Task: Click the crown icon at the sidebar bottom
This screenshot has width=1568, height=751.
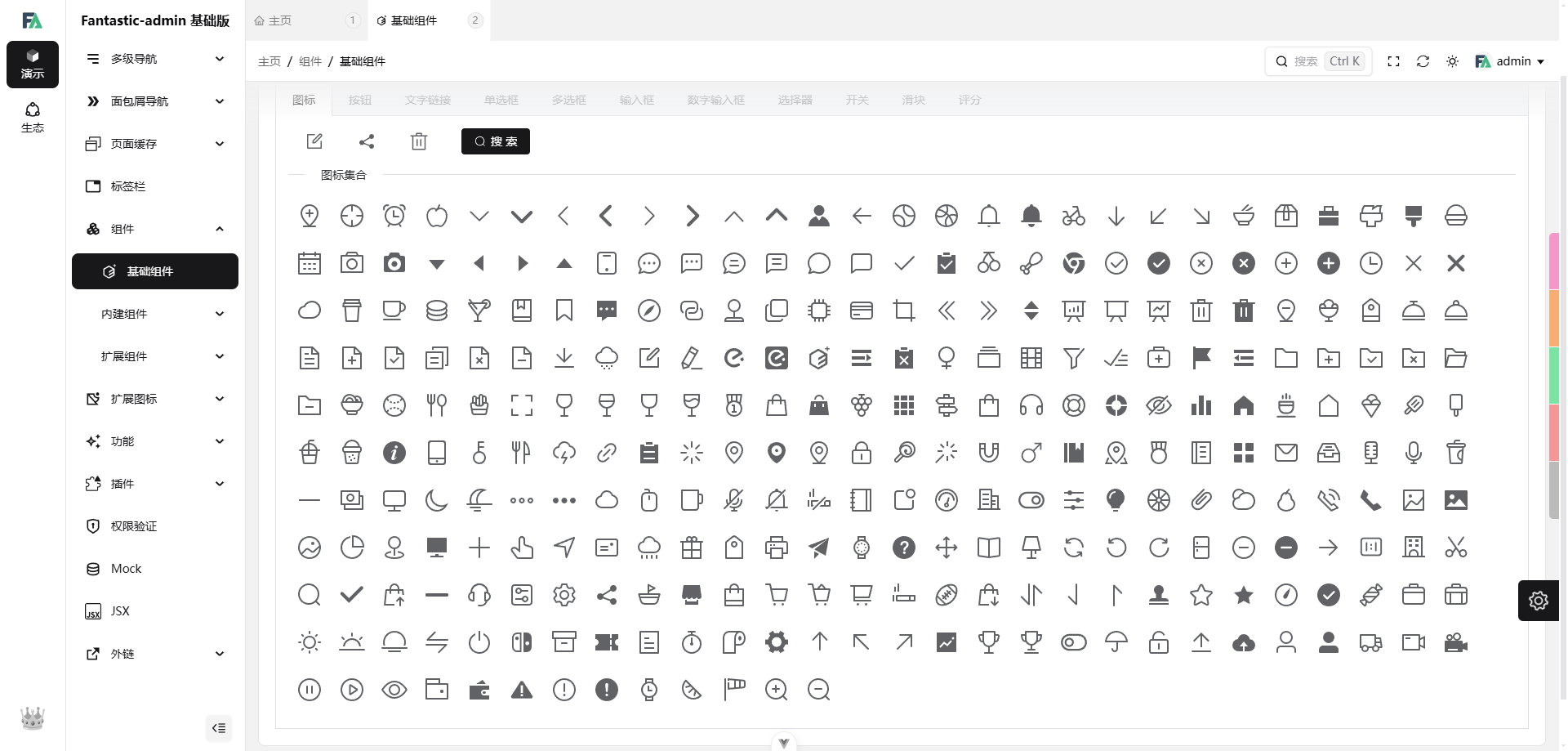Action: pyautogui.click(x=33, y=718)
